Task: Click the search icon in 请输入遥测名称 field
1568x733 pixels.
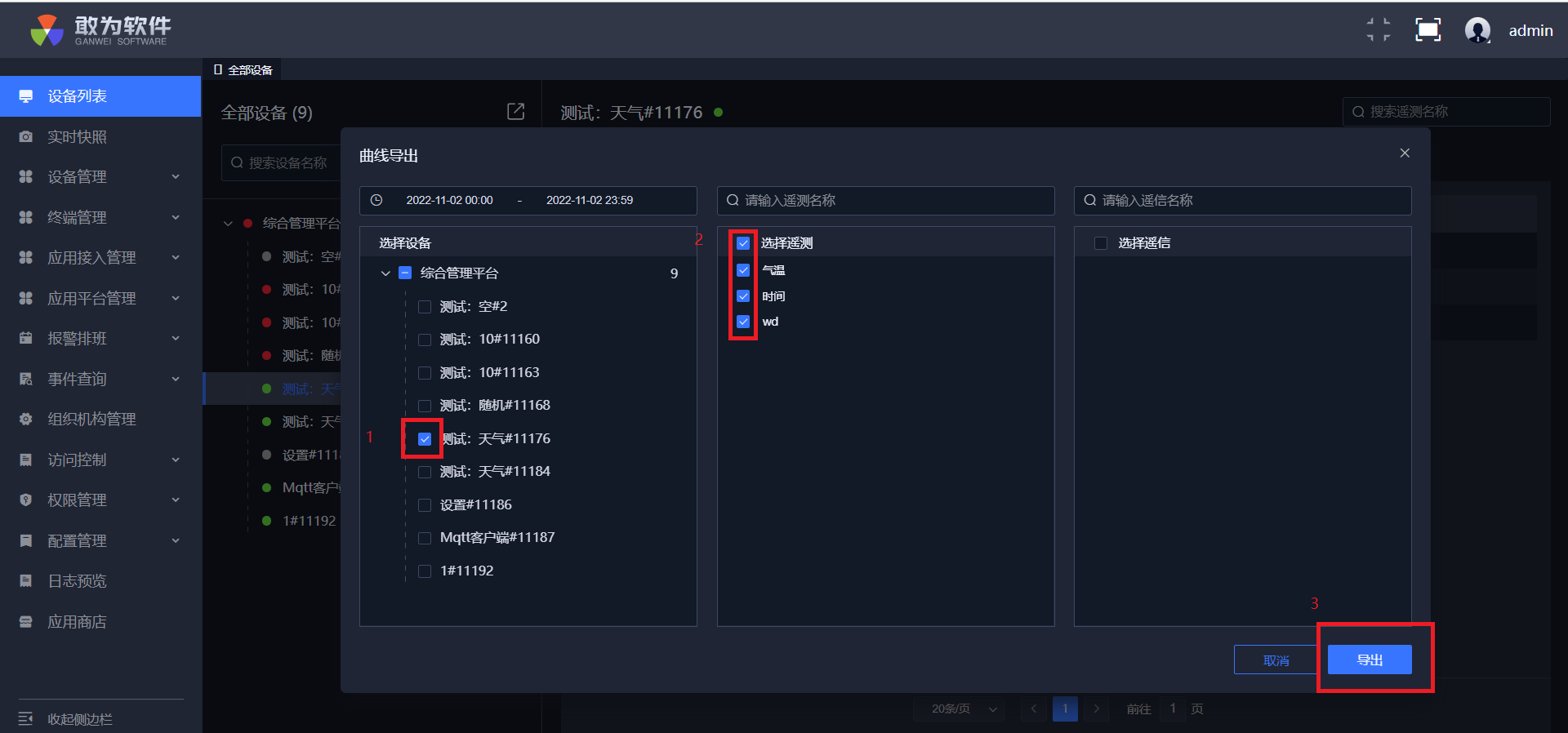Action: click(733, 201)
